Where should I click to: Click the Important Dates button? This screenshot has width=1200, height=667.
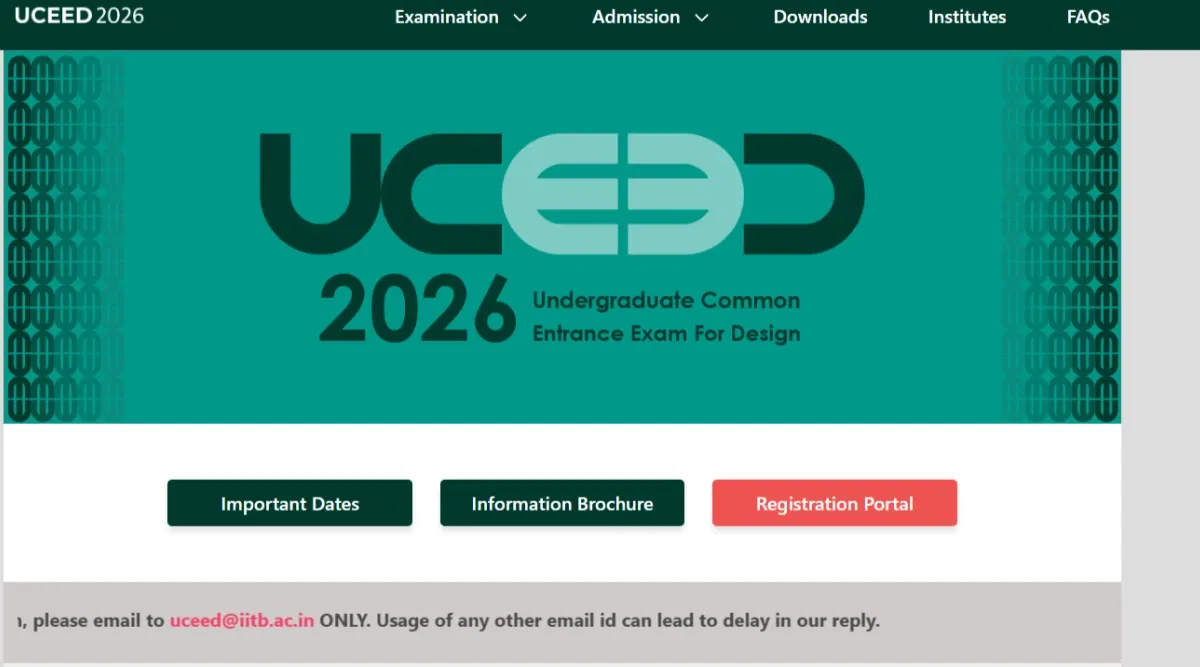click(x=289, y=503)
